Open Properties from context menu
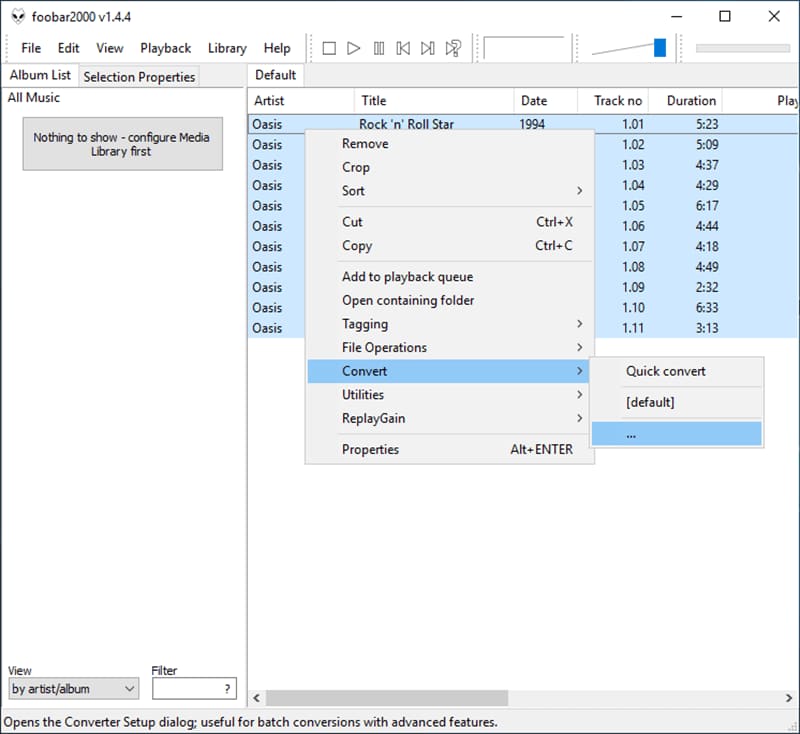800x734 pixels. (x=449, y=449)
